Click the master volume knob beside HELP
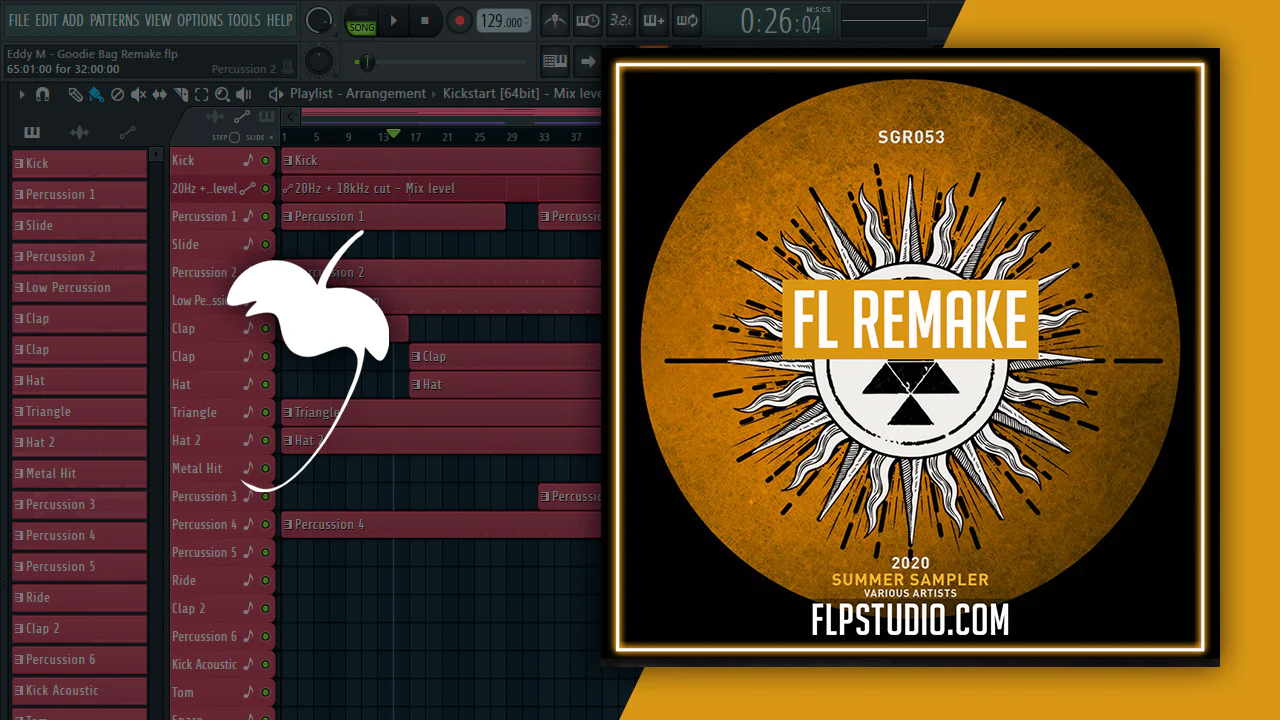1280x720 pixels. click(x=319, y=20)
